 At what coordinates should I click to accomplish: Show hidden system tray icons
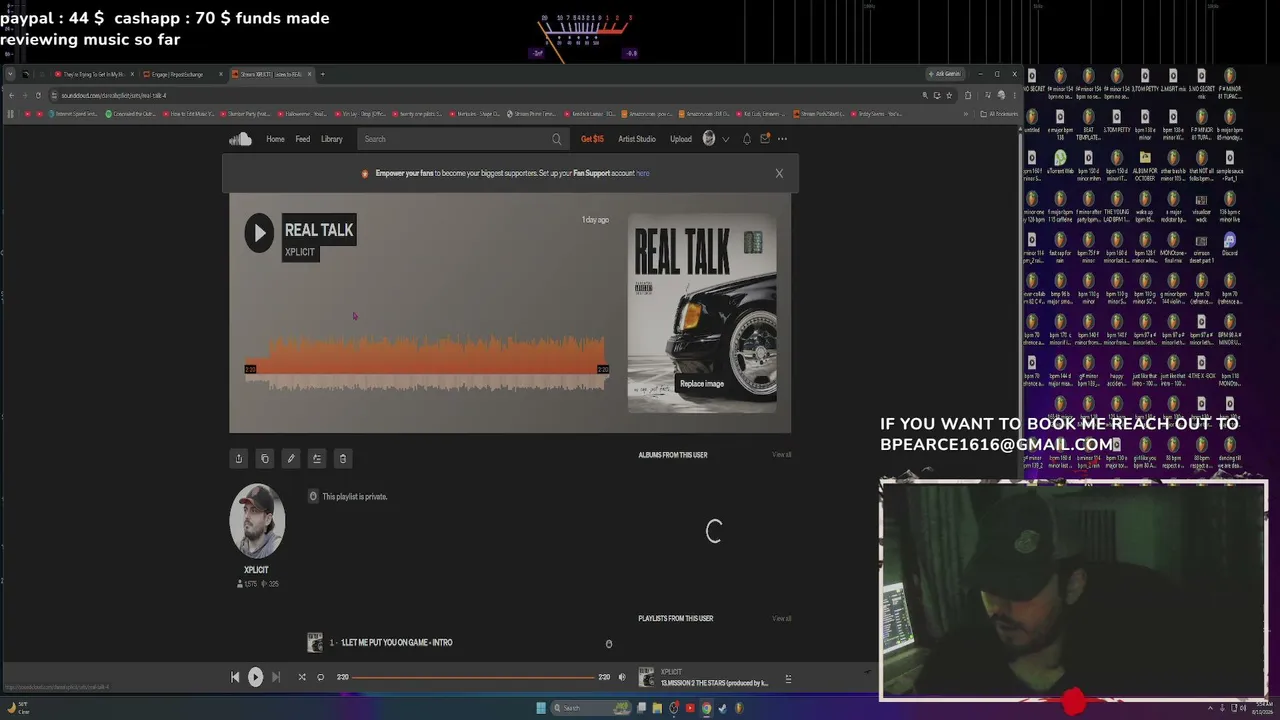click(x=1209, y=708)
